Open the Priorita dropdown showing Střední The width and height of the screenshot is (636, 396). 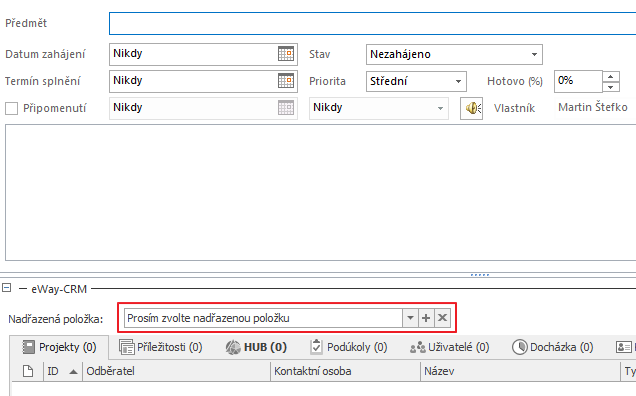point(458,81)
